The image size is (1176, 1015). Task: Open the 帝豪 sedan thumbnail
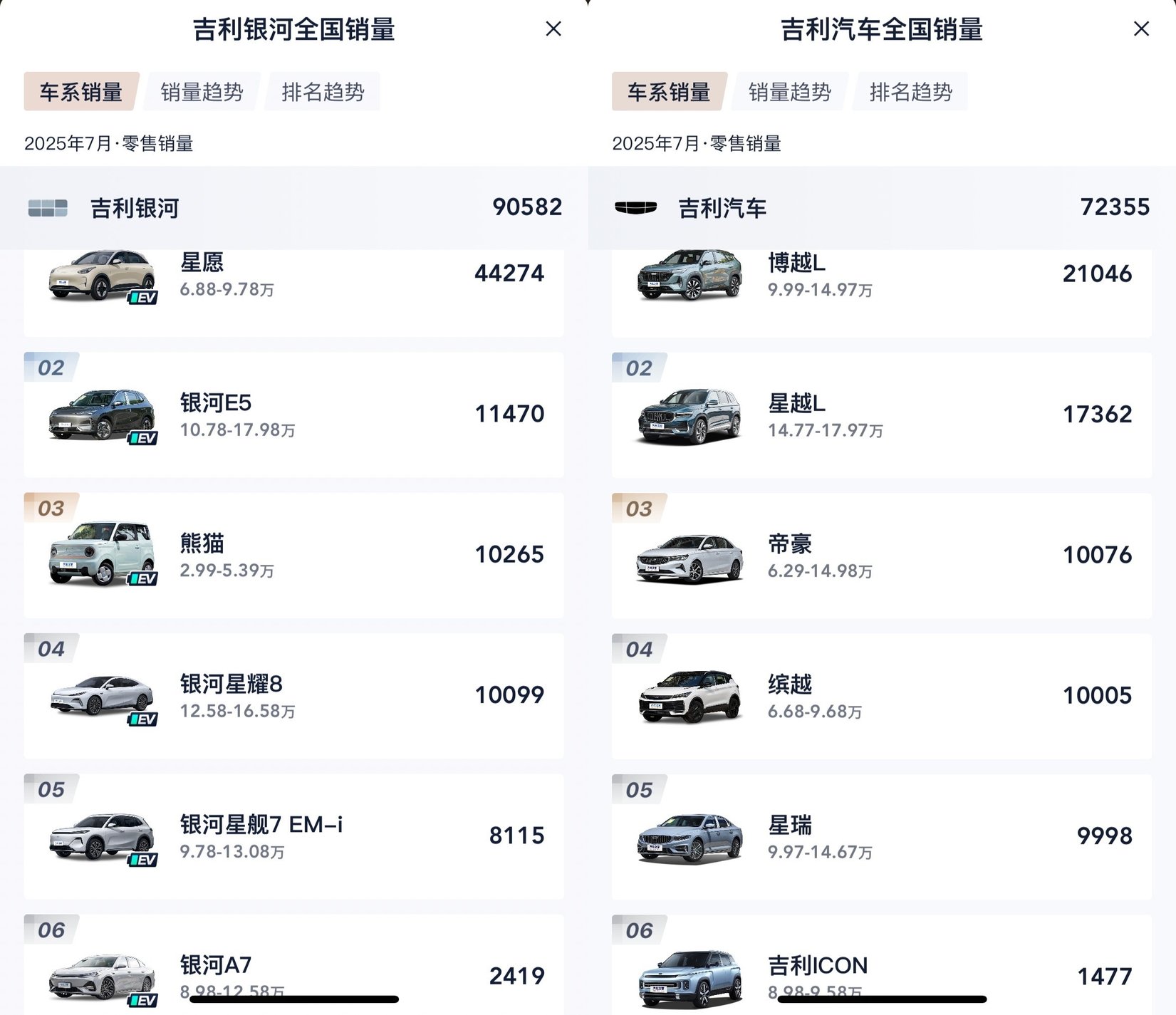tap(690, 558)
